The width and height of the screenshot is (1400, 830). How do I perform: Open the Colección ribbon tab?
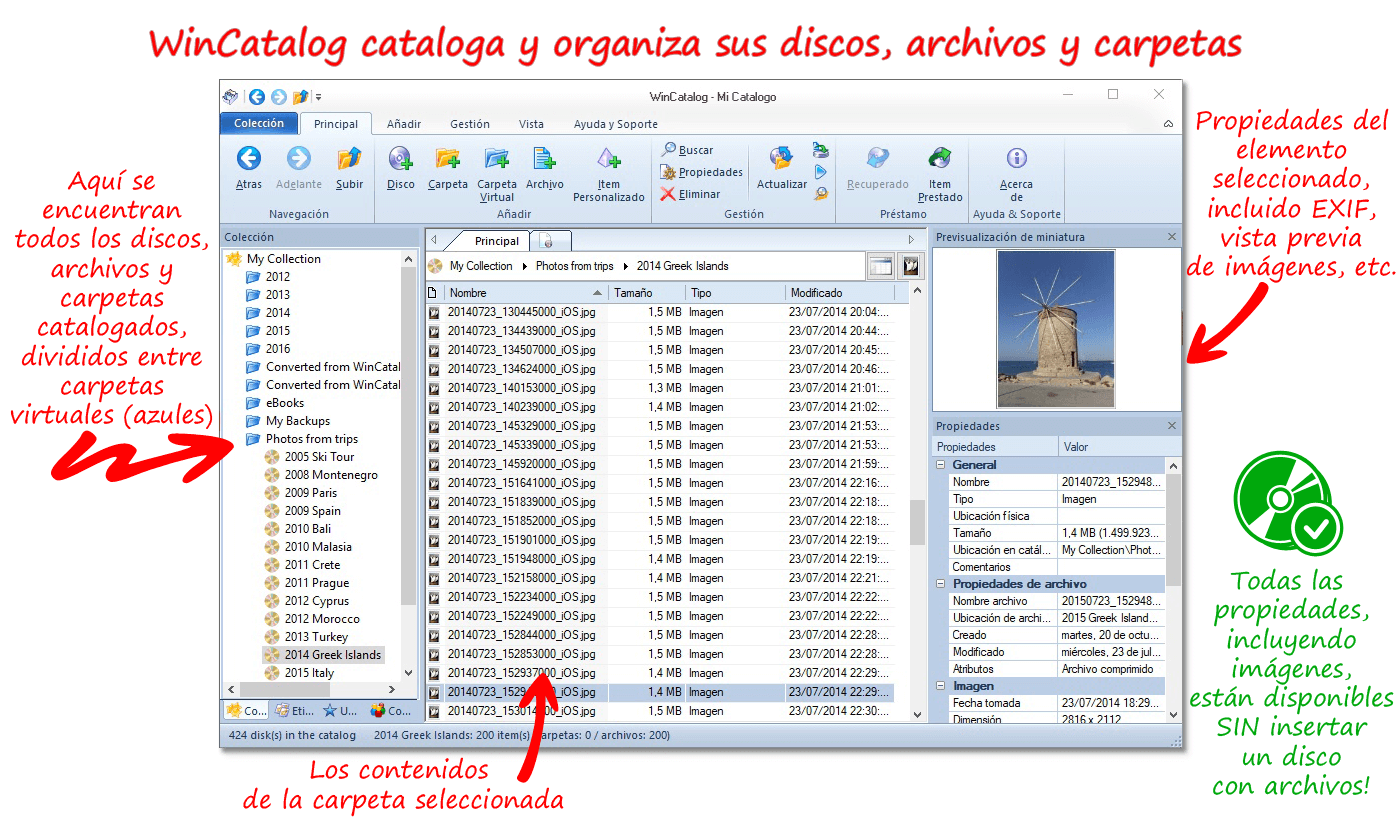pyautogui.click(x=259, y=123)
